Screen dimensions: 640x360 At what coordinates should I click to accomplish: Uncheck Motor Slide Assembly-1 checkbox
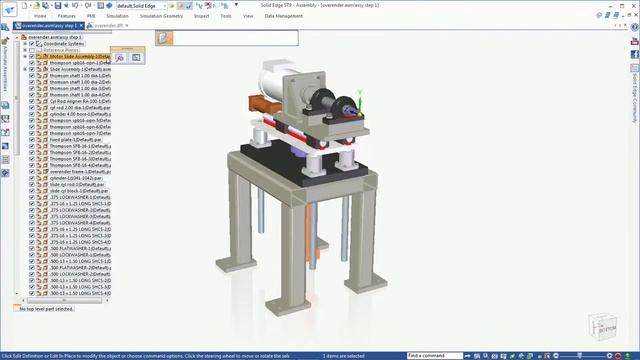pos(32,56)
